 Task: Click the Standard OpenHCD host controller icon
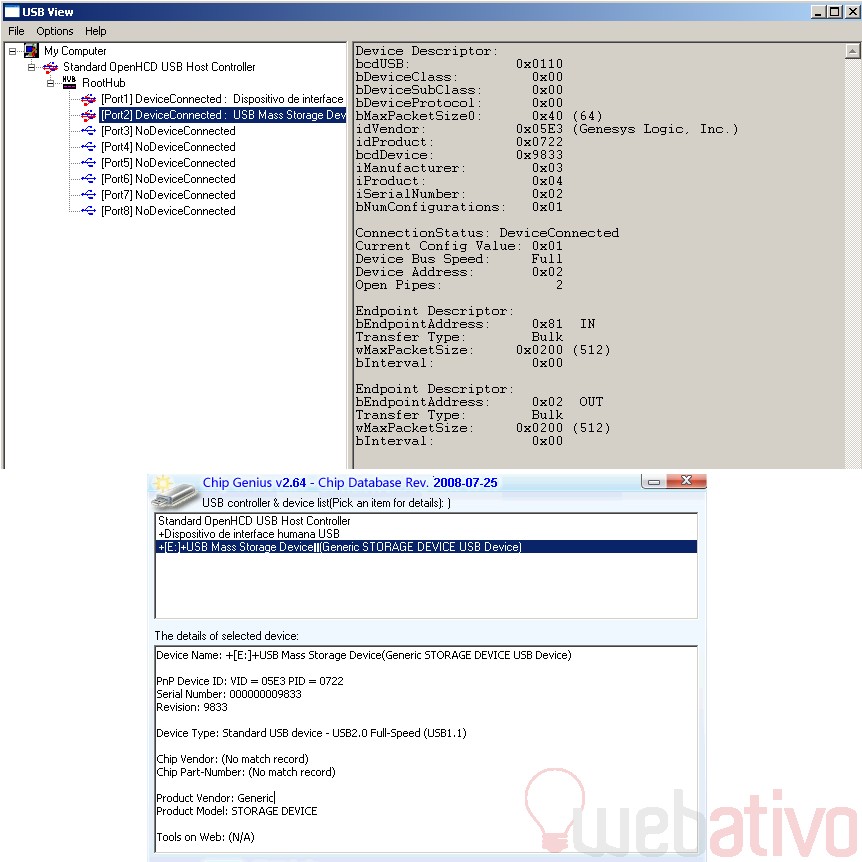(51, 67)
